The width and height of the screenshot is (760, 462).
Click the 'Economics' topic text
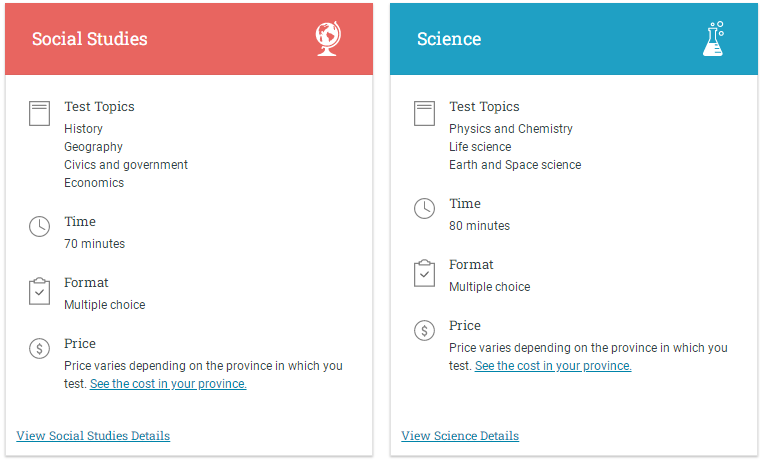pos(94,183)
